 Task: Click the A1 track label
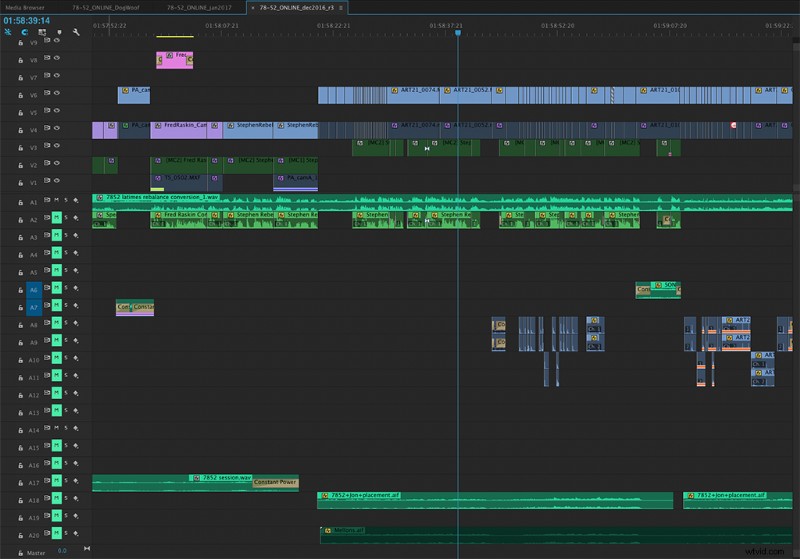tap(33, 202)
